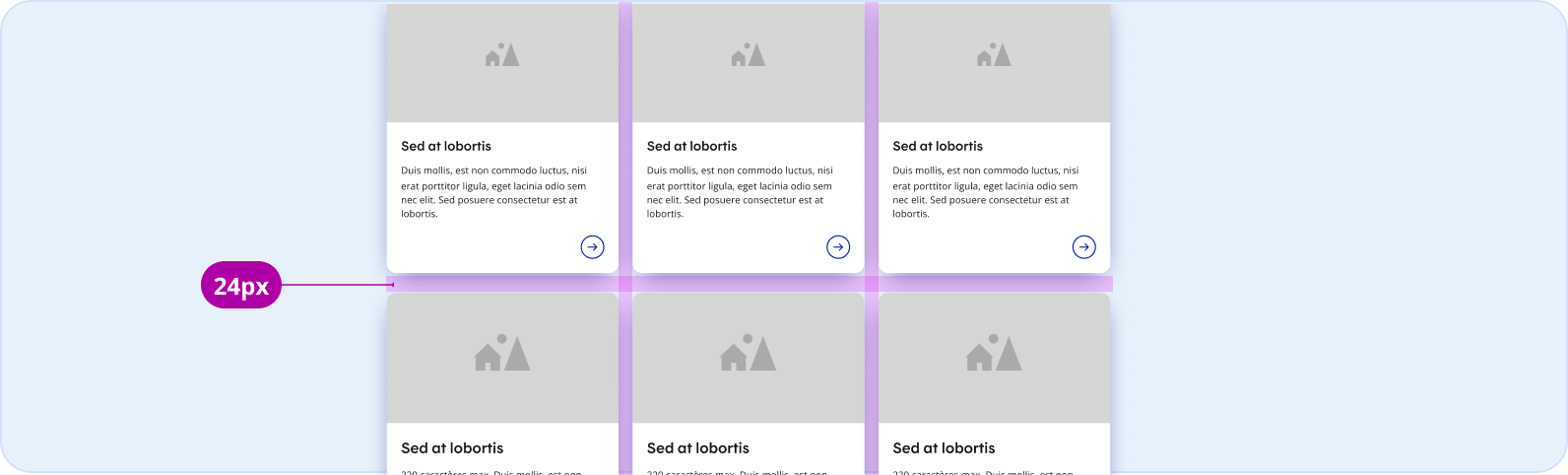Open bottom-left card title 'Sed at lobortis'

[452, 448]
